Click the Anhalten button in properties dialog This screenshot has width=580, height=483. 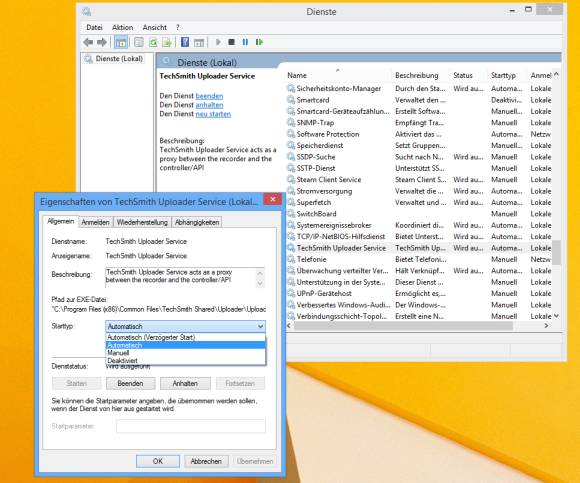185,384
